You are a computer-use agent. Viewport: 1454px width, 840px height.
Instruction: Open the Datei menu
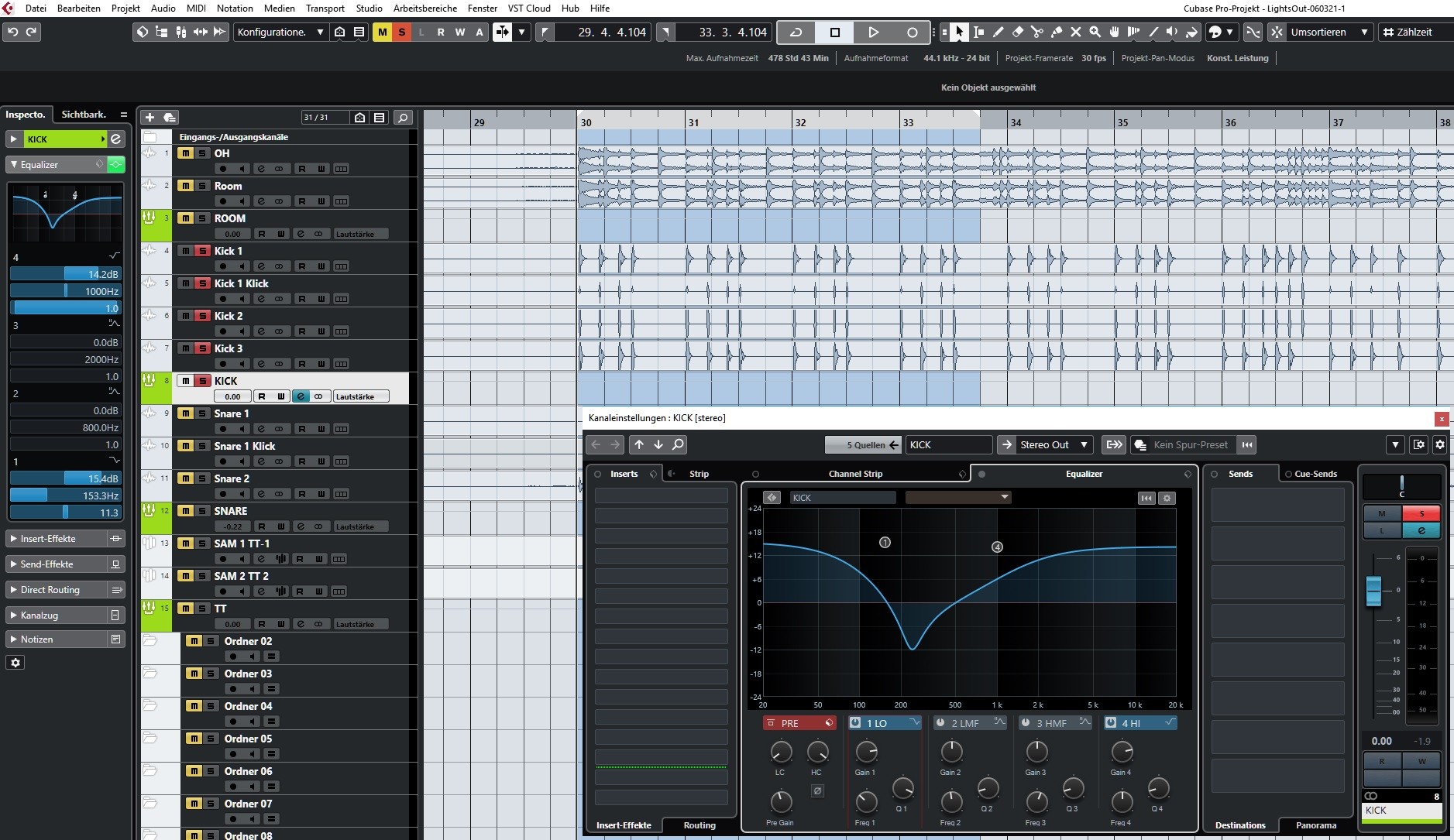(x=36, y=8)
